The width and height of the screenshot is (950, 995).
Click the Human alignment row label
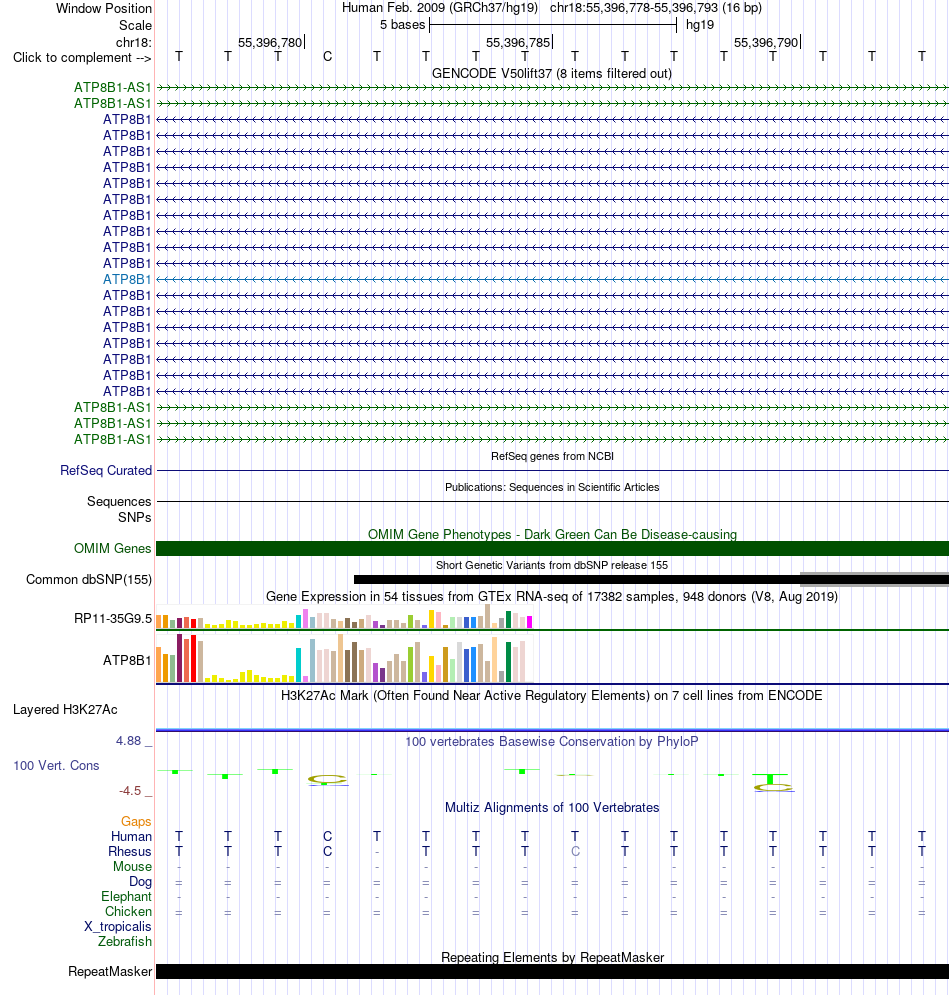coord(131,836)
